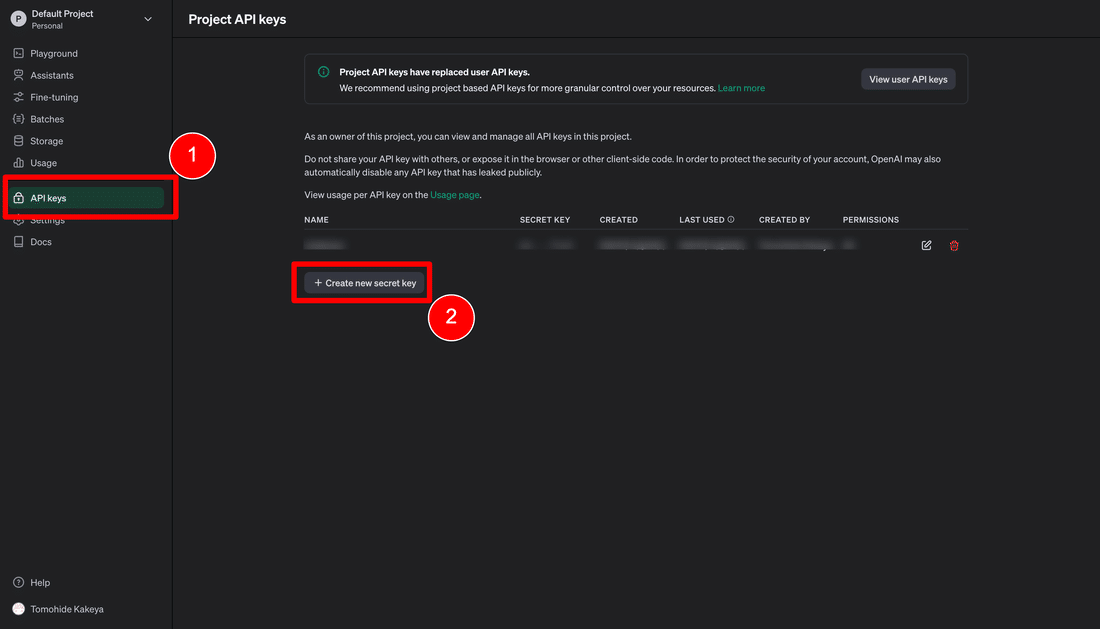Screen dimensions: 1100x629
Task: Click the Storage database icon
Action: [x=19, y=141]
